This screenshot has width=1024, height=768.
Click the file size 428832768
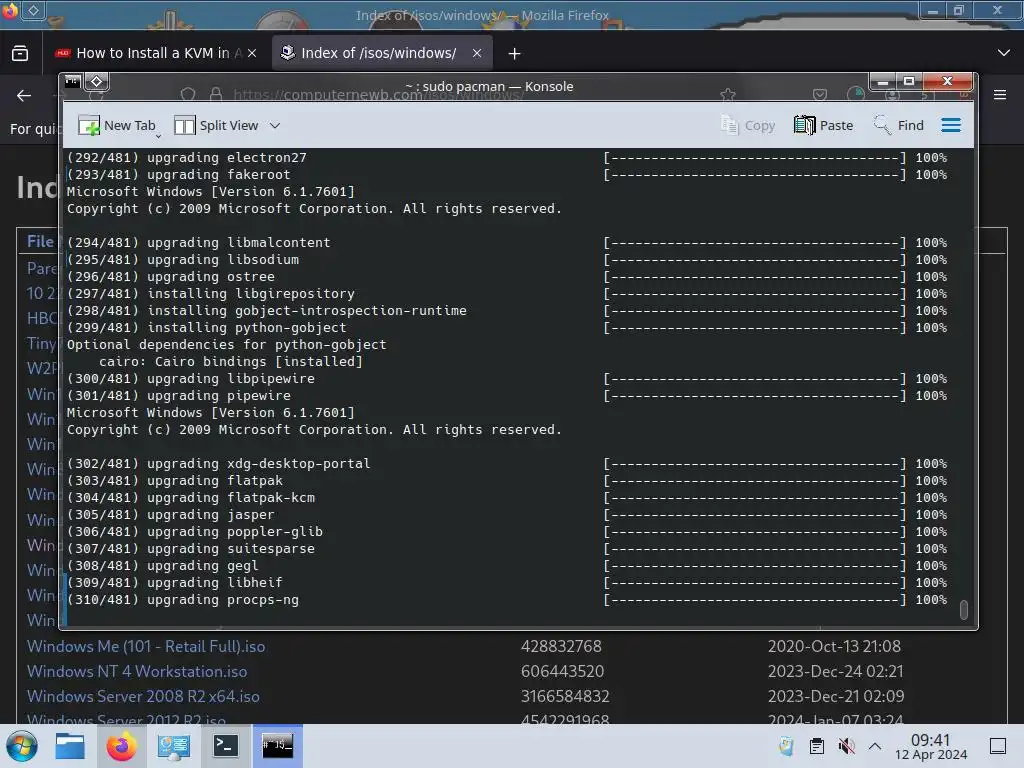561,647
